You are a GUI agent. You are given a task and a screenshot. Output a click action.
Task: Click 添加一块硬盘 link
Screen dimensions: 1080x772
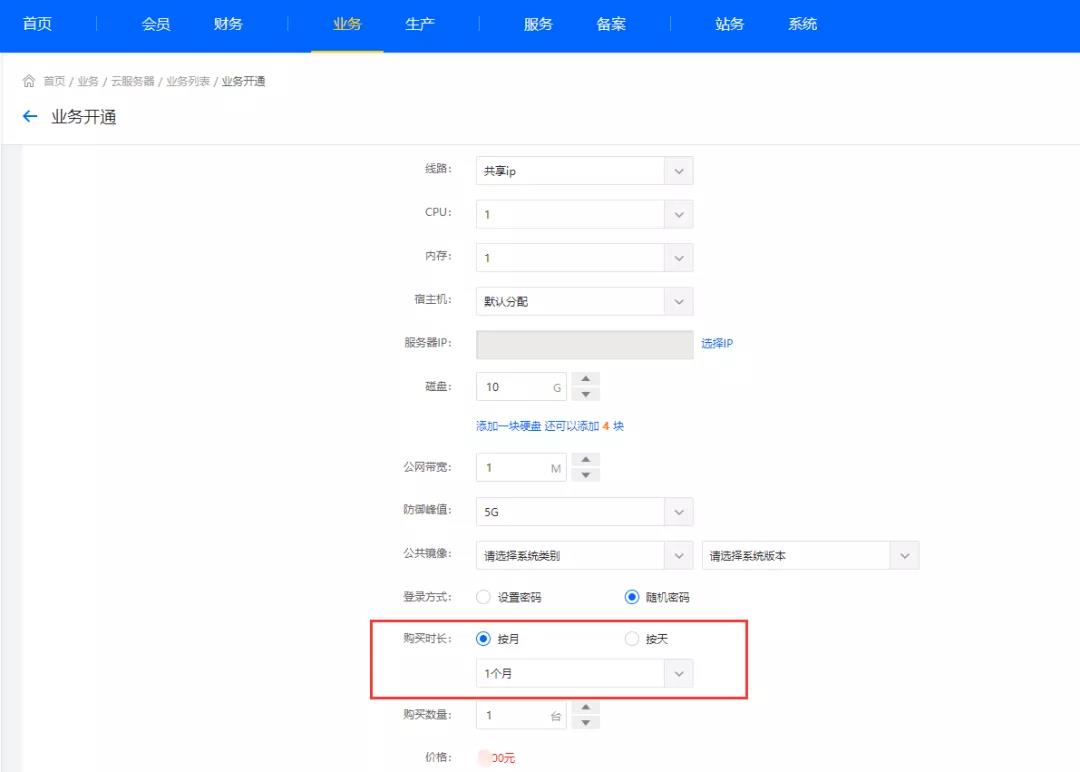point(508,426)
